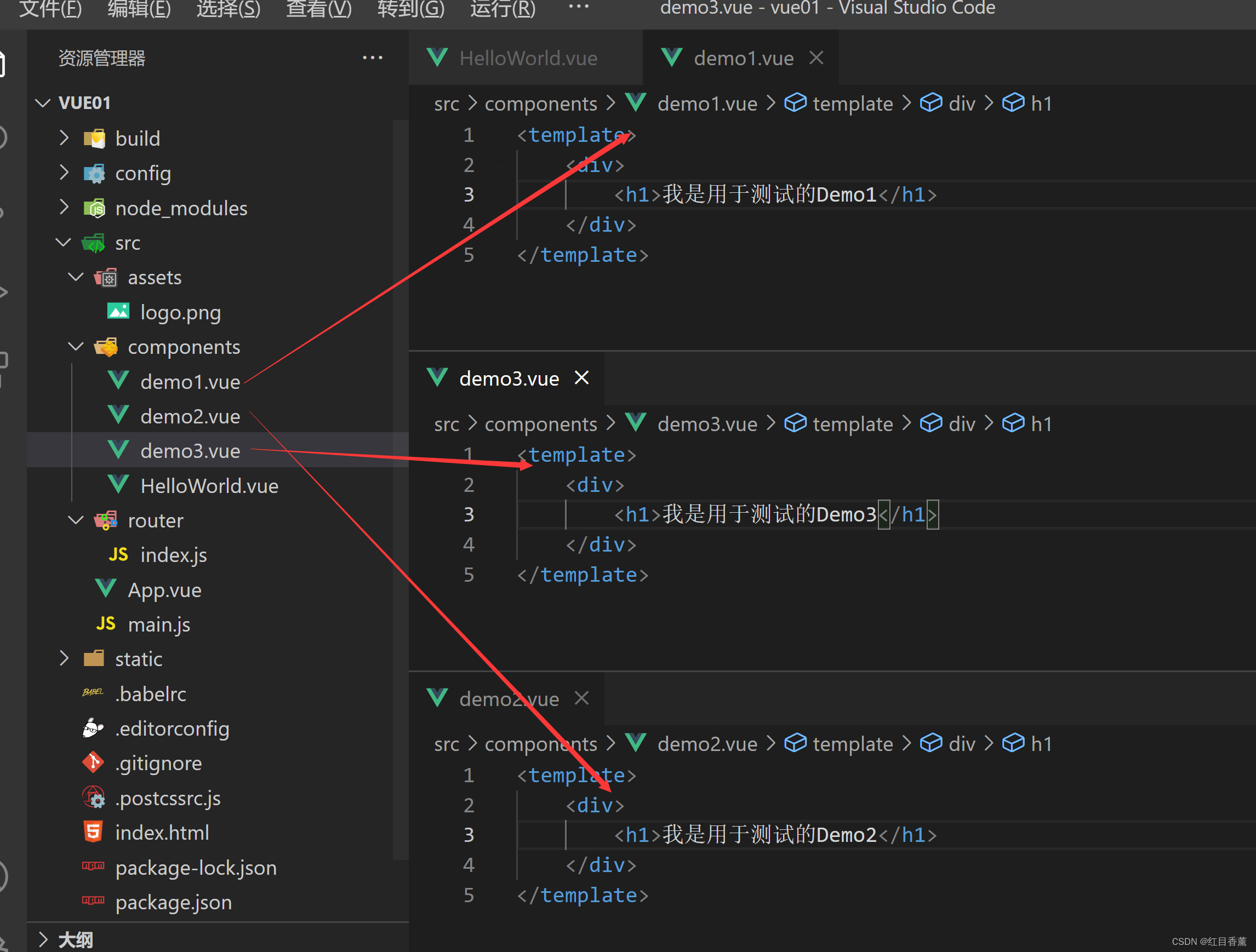1256x952 pixels.
Task: Open demo2.vue in the file tree
Action: (x=190, y=416)
